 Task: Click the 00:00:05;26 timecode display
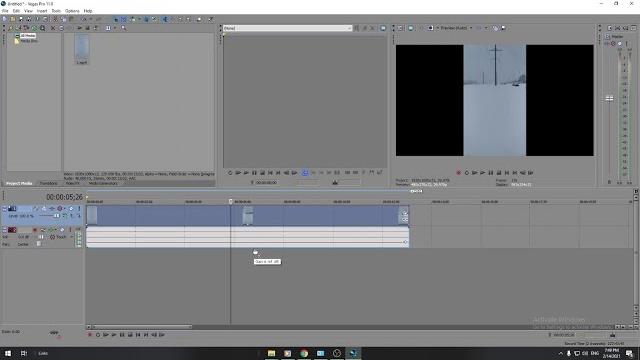pyautogui.click(x=64, y=197)
